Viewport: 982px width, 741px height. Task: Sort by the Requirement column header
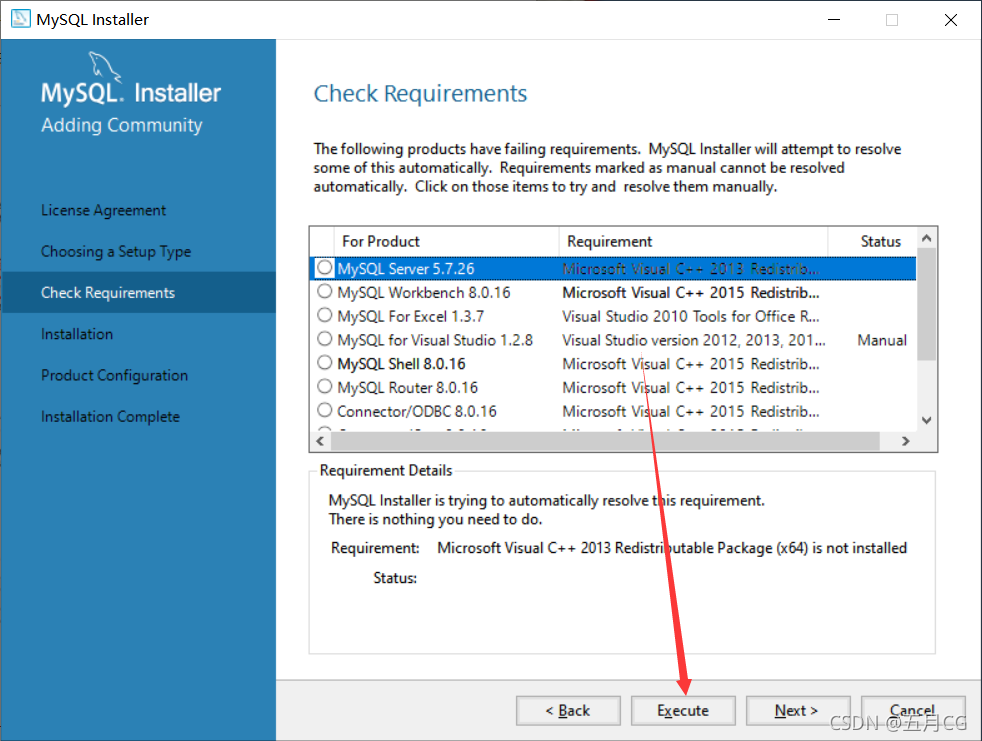tap(693, 241)
